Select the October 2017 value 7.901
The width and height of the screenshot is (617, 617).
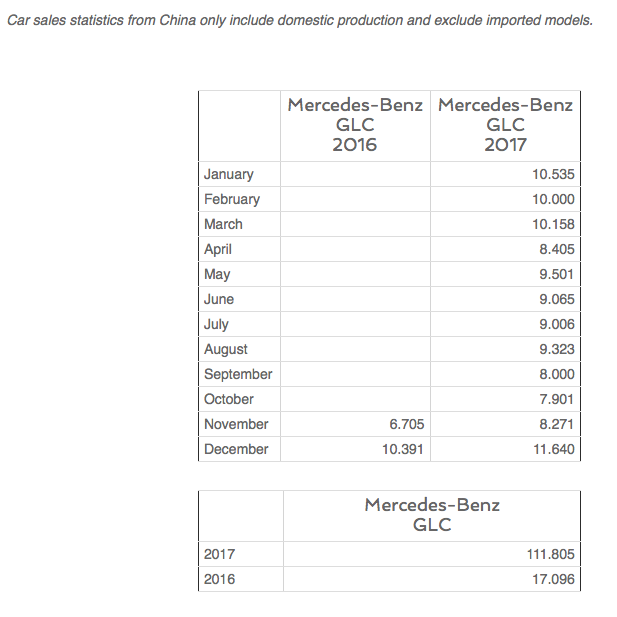pyautogui.click(x=557, y=399)
